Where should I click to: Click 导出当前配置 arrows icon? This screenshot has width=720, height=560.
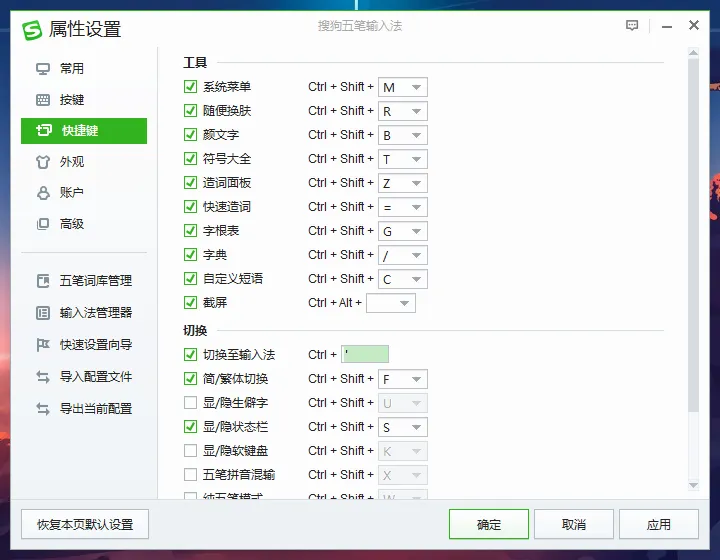click(x=43, y=409)
